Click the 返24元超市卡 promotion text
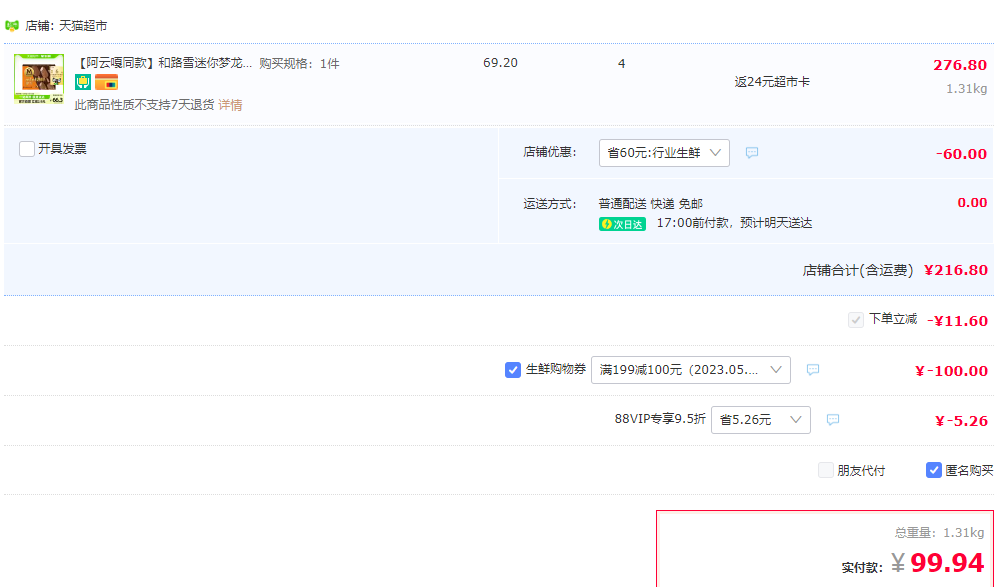Image resolution: width=1002 pixels, height=587 pixels. click(772, 82)
